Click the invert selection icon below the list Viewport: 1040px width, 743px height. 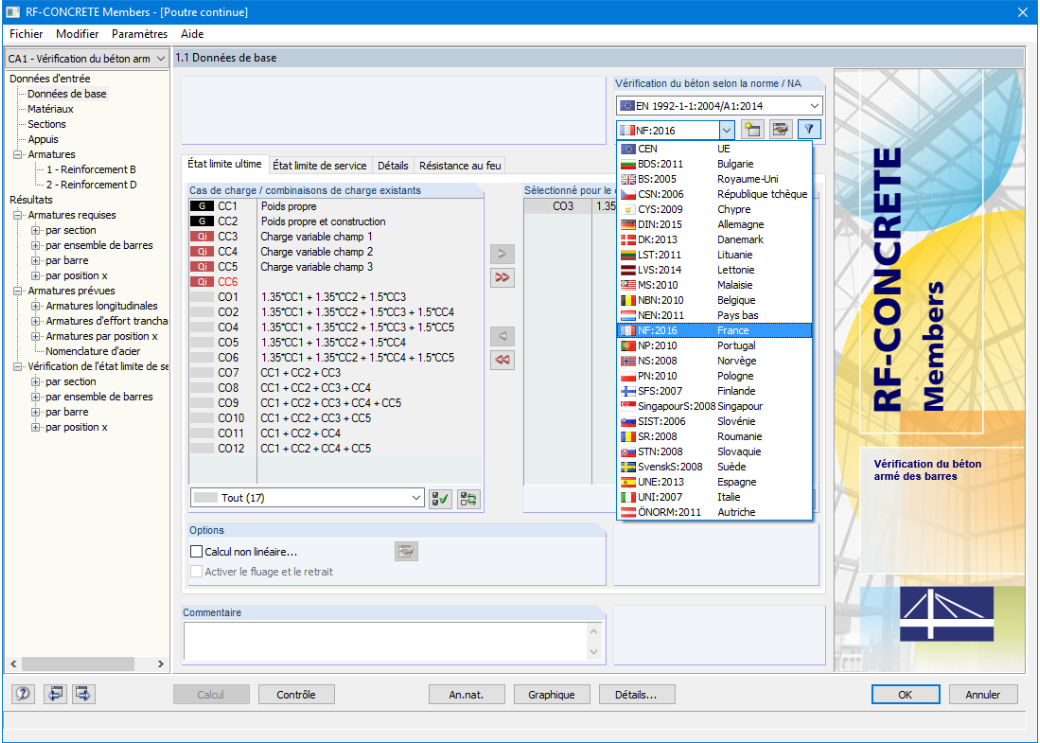(468, 498)
